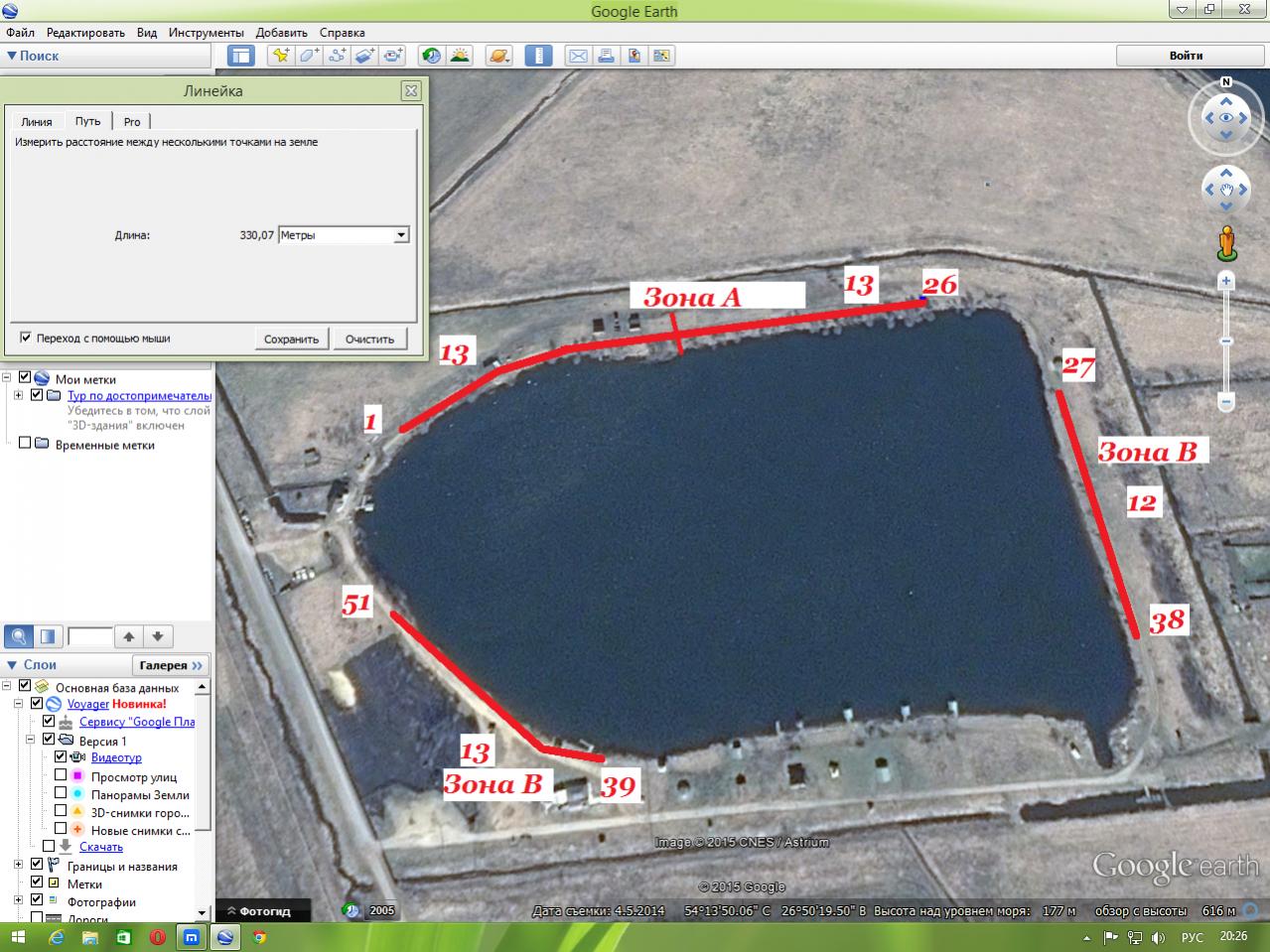Click the Очистить button
This screenshot has height=952, width=1270.
(369, 339)
